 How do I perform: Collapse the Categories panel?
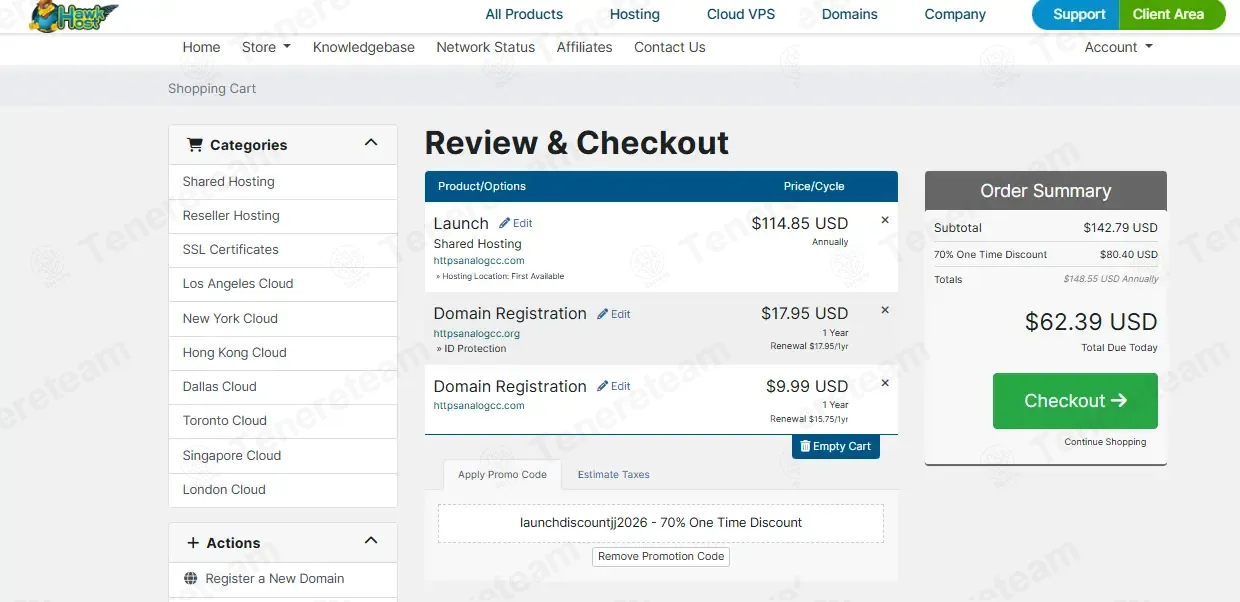pos(371,144)
